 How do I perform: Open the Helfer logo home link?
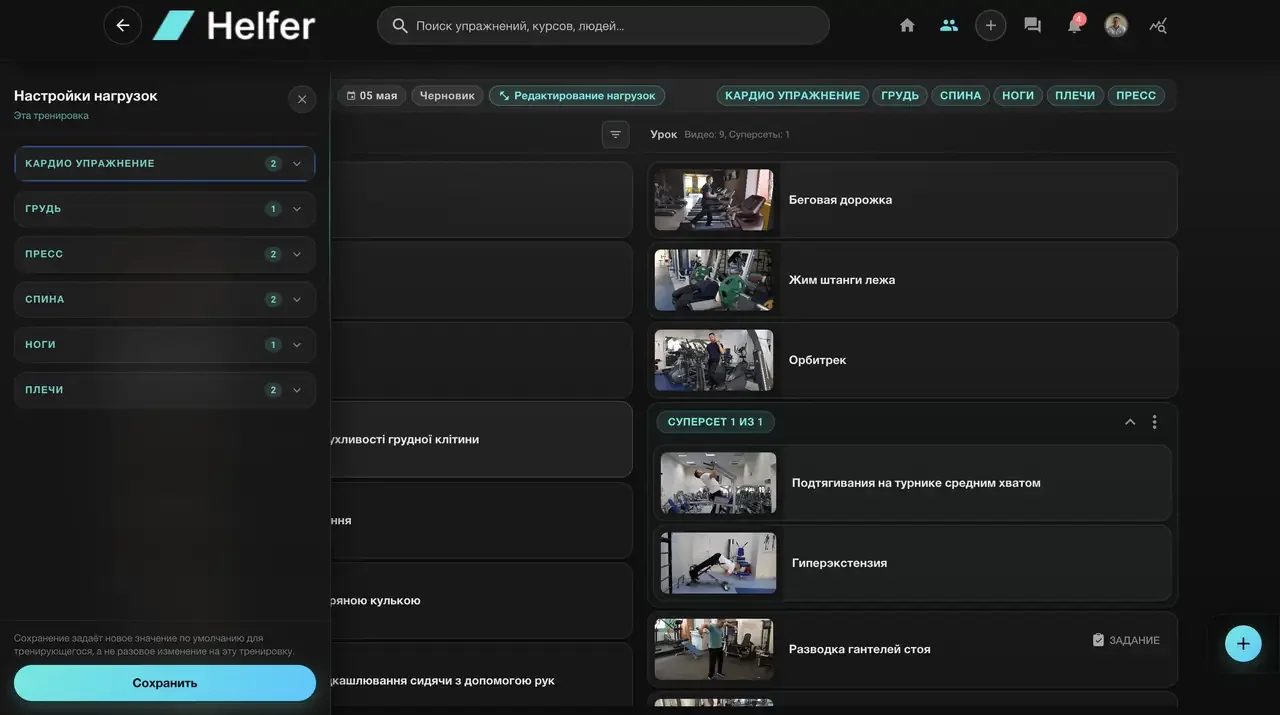[234, 26]
